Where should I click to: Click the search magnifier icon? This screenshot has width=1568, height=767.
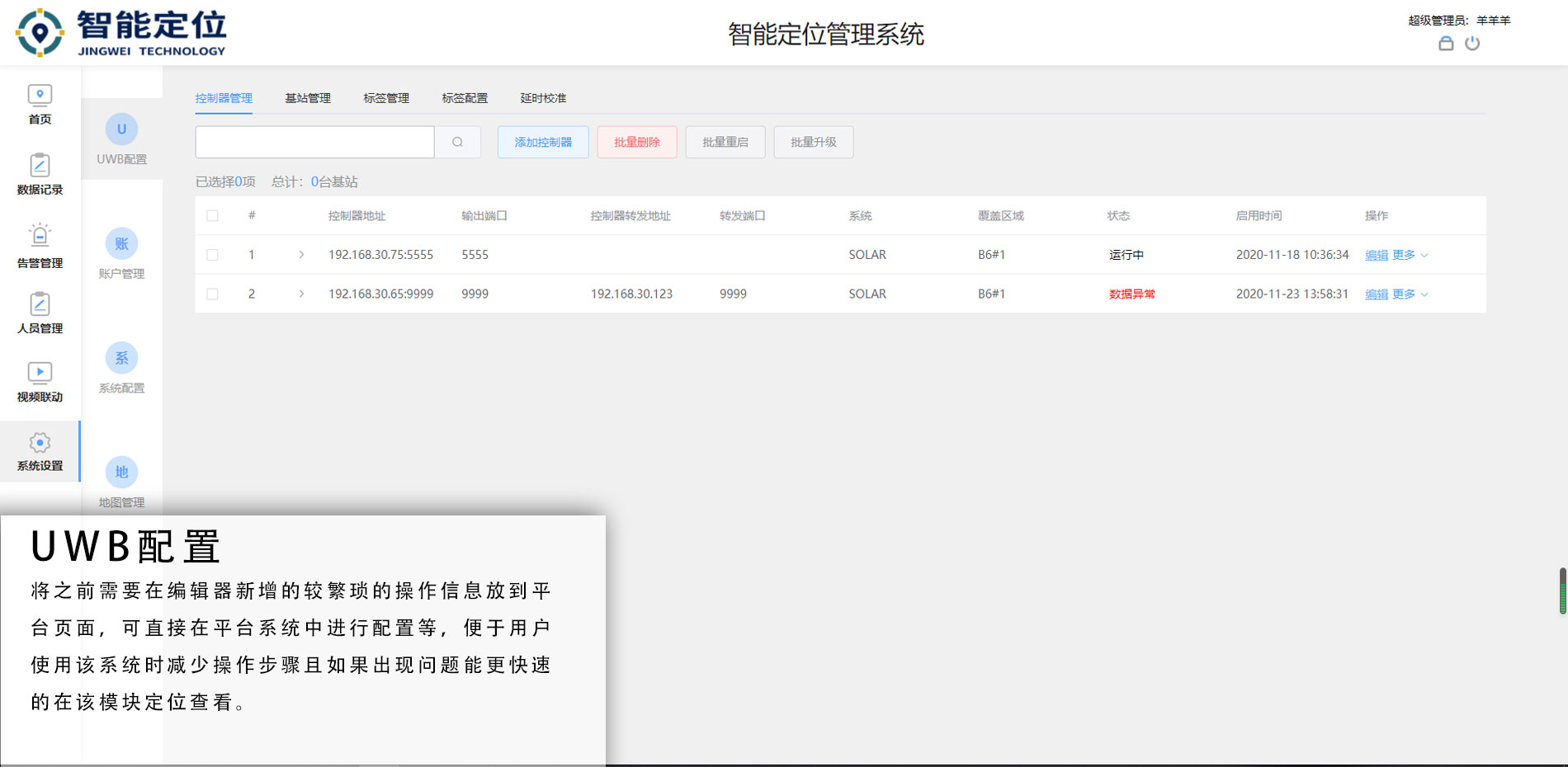click(457, 142)
